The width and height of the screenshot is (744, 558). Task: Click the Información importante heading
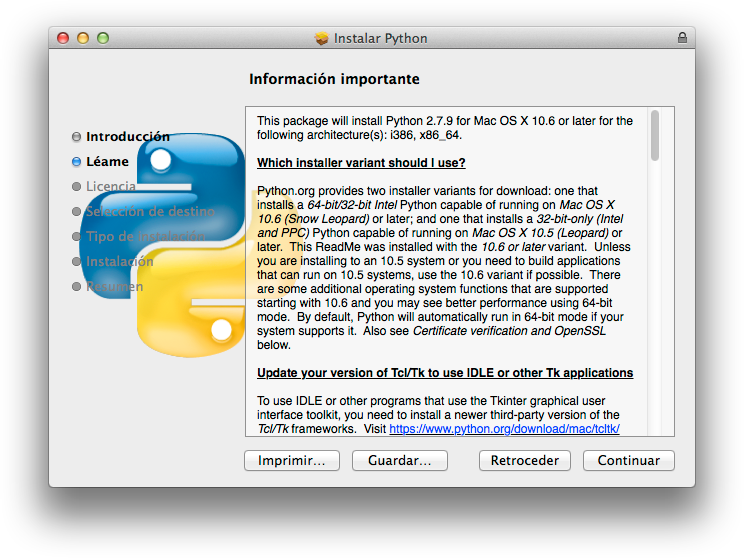(335, 79)
